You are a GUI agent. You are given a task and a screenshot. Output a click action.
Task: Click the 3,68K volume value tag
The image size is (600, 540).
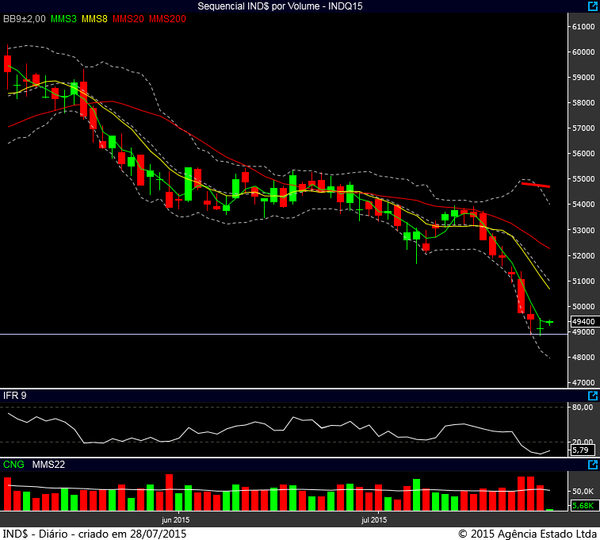(582, 506)
